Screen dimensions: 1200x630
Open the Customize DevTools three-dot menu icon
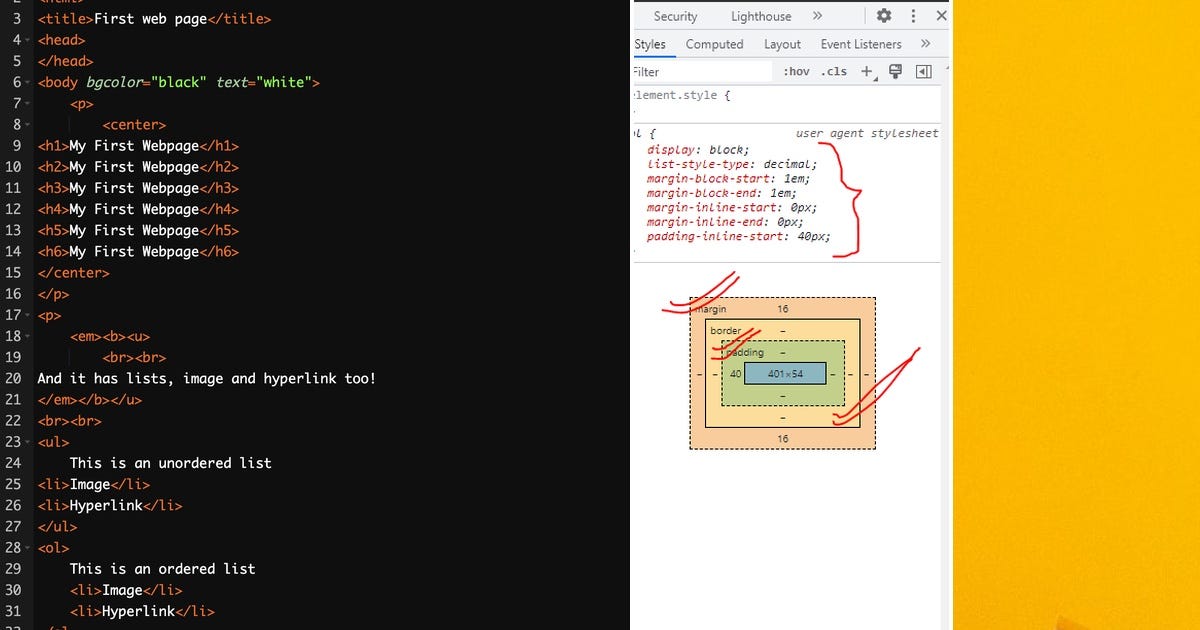tap(915, 16)
